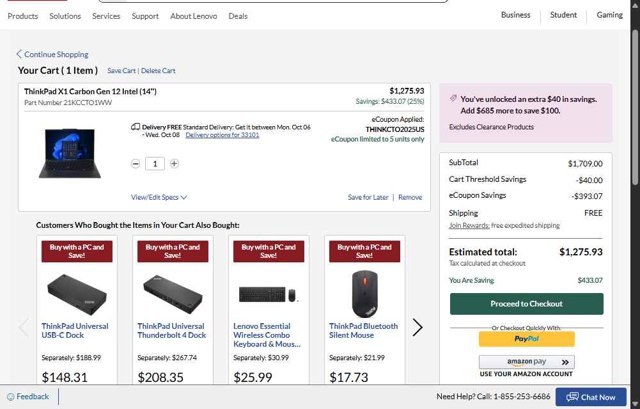Open the About Lenovo menu
Screen dimensions: 640x409
193,16
